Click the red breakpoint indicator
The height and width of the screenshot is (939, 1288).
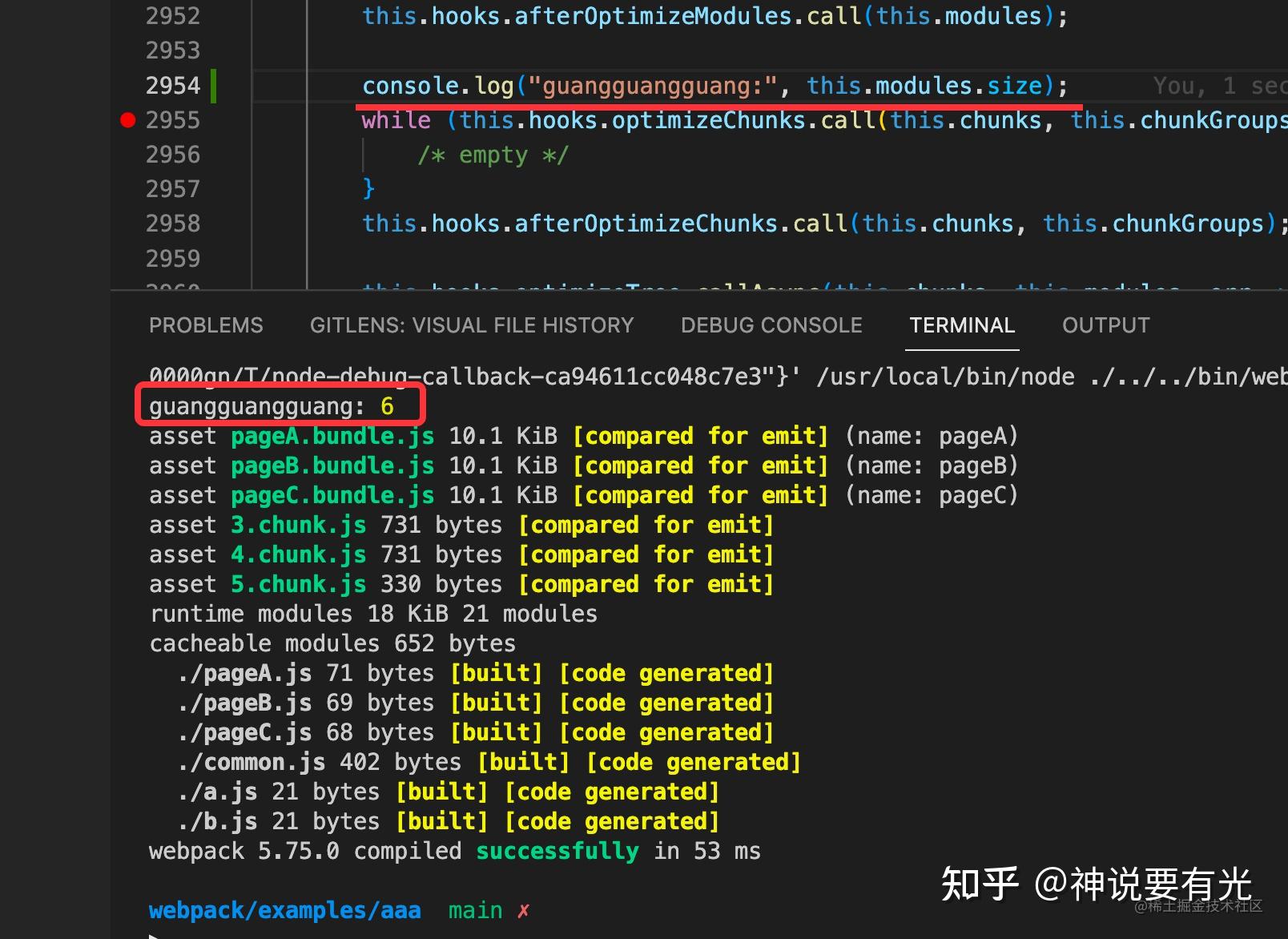(x=127, y=119)
